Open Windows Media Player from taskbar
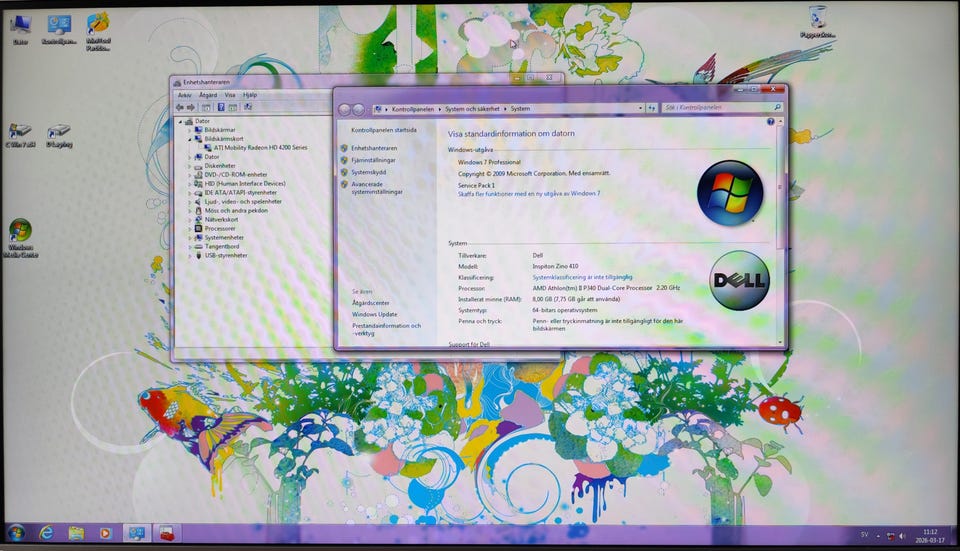This screenshot has height=551, width=960. click(x=105, y=532)
